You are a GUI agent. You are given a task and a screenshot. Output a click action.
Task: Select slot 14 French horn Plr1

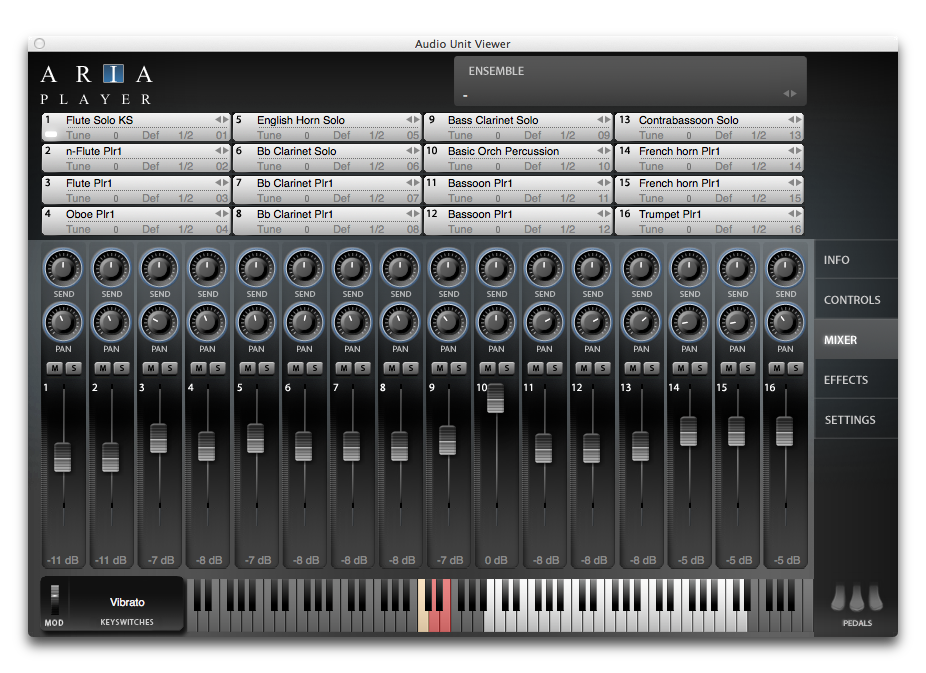click(x=709, y=158)
